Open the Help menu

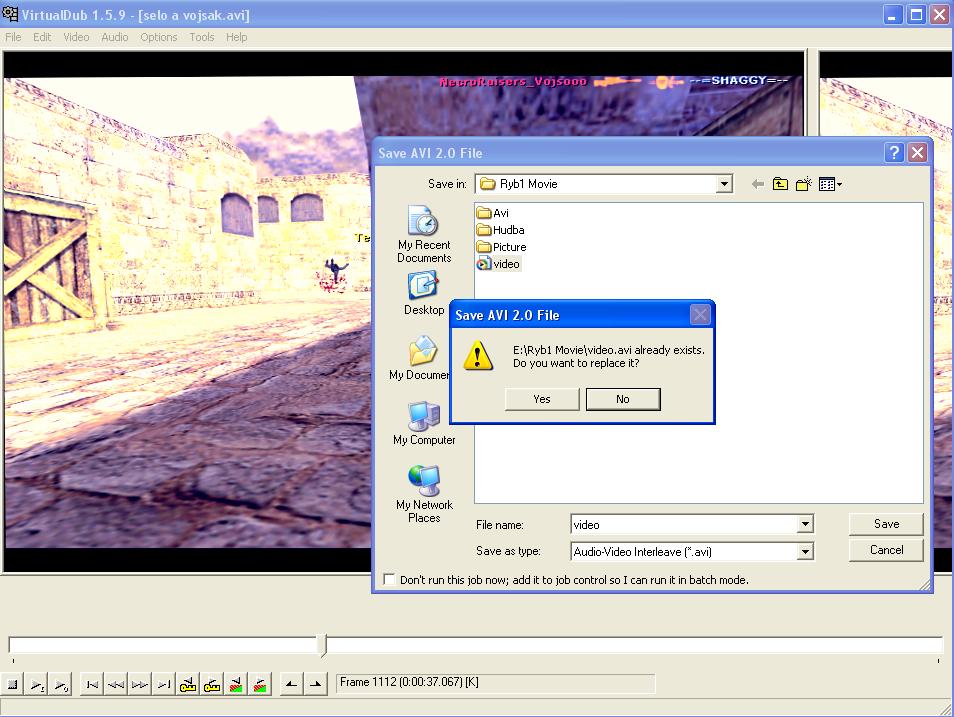click(237, 37)
